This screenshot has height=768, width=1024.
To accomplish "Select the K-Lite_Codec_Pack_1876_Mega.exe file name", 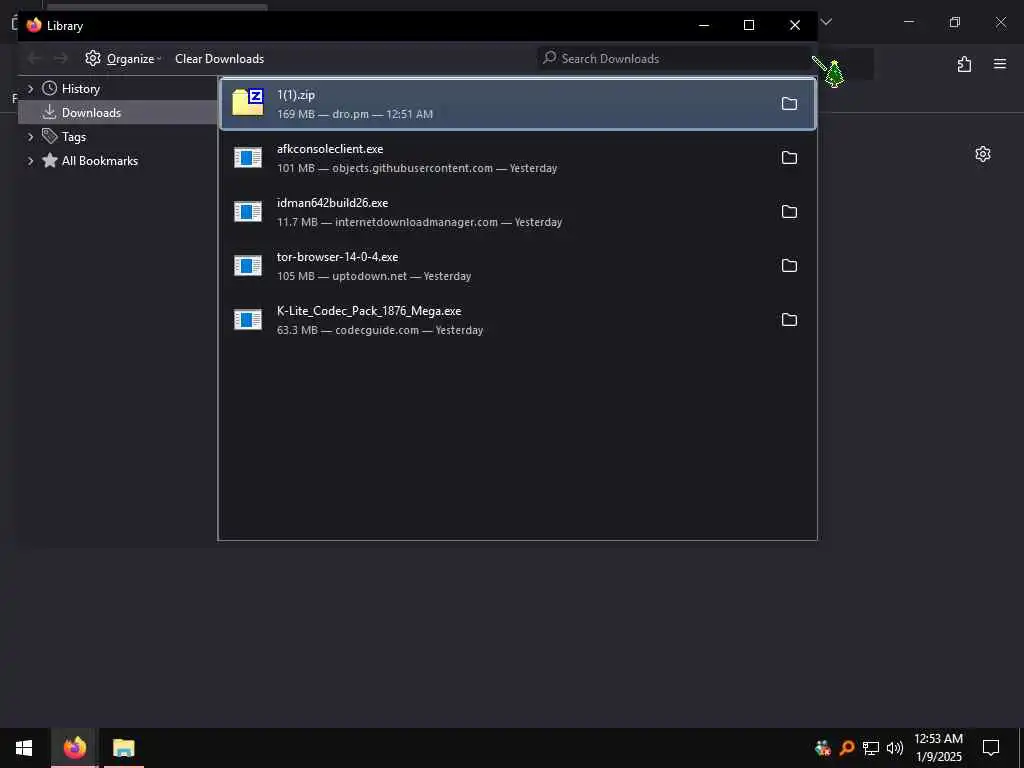I will [x=369, y=311].
